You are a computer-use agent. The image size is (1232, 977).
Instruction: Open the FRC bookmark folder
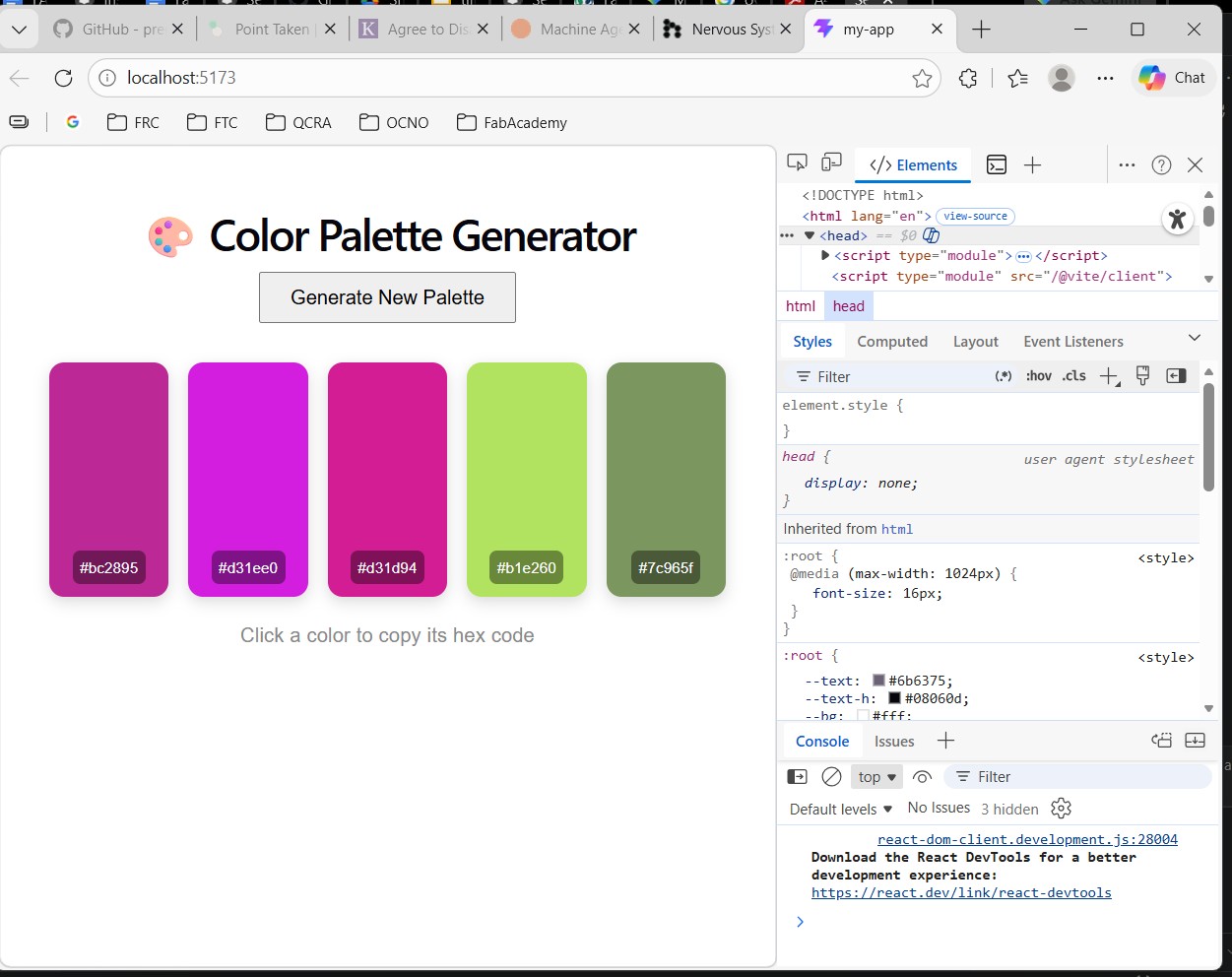[133, 122]
